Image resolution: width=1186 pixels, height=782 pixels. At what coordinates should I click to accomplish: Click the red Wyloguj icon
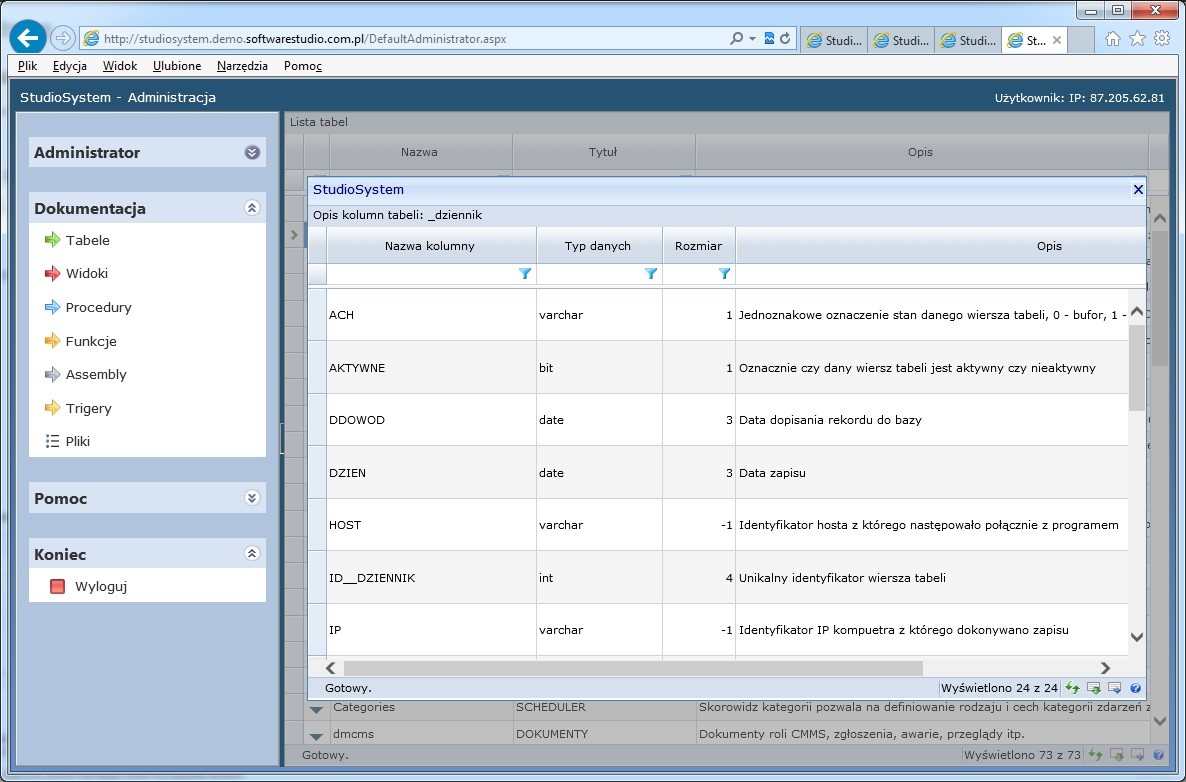click(57, 586)
